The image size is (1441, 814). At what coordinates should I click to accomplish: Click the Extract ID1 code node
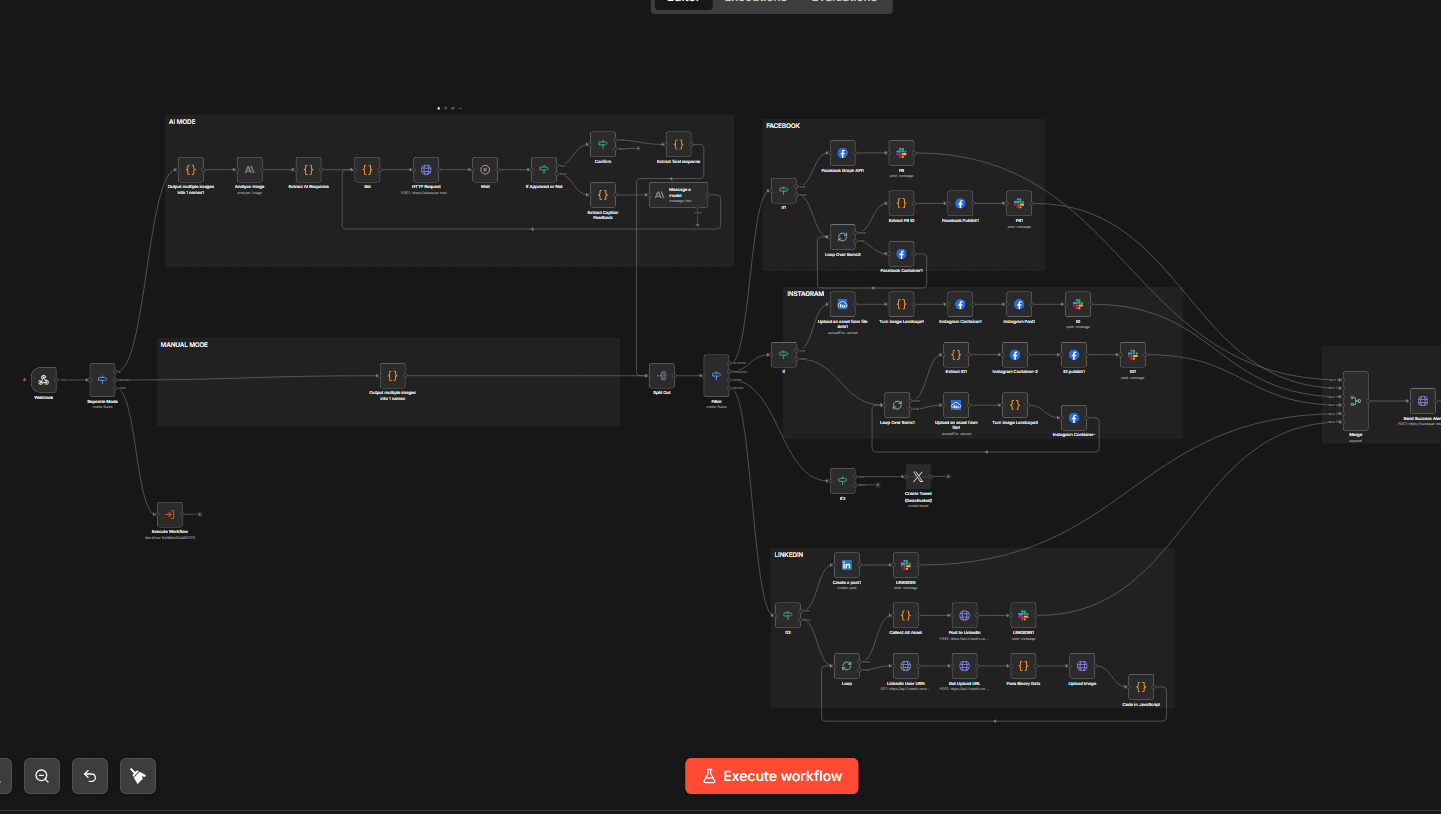pos(956,354)
